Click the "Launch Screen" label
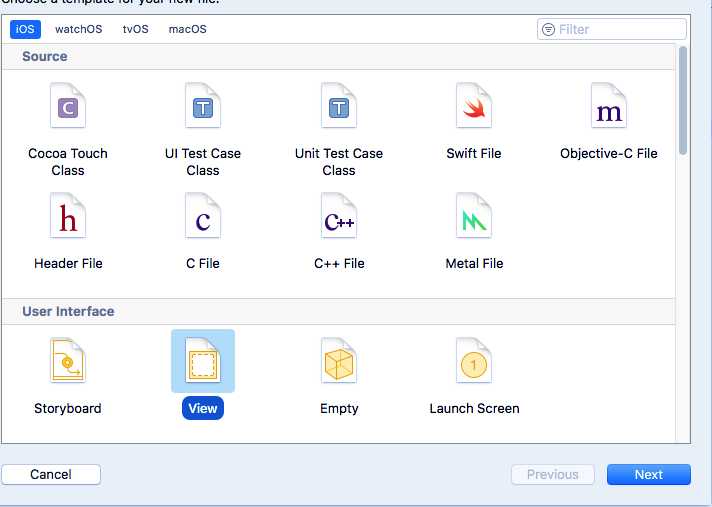This screenshot has width=712, height=507. [474, 409]
